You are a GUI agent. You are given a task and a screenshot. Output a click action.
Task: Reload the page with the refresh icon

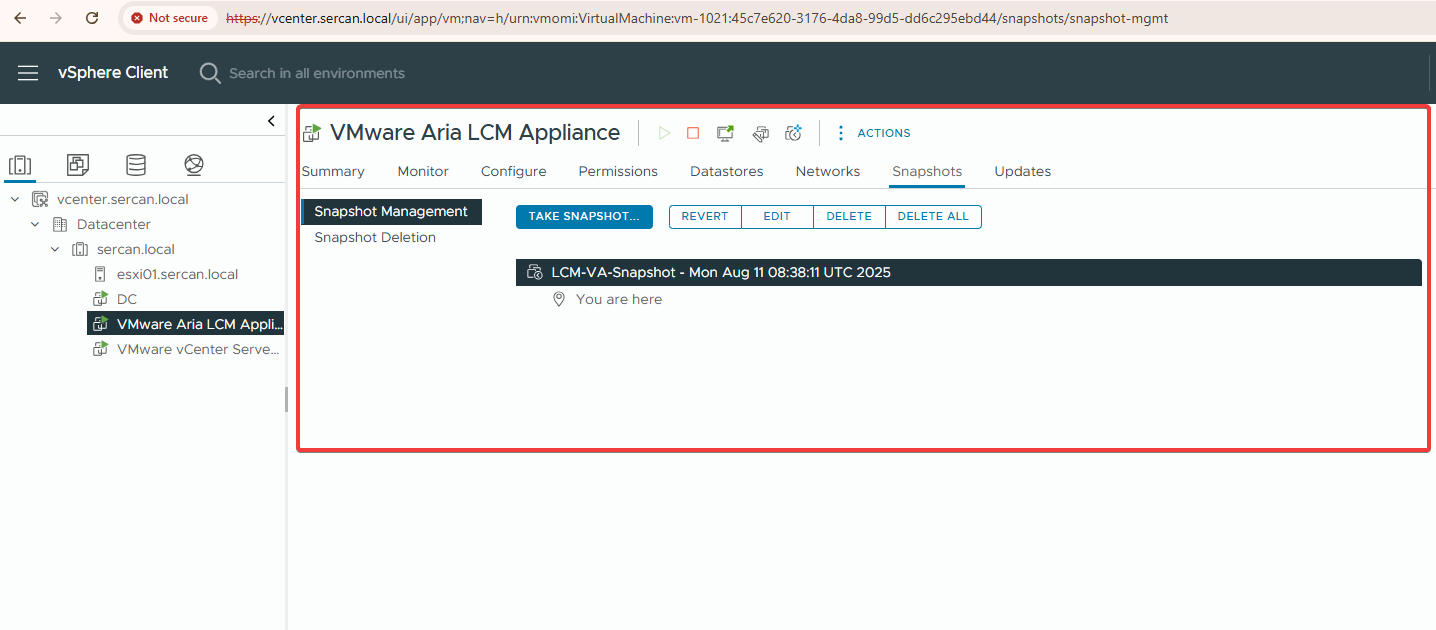point(92,18)
